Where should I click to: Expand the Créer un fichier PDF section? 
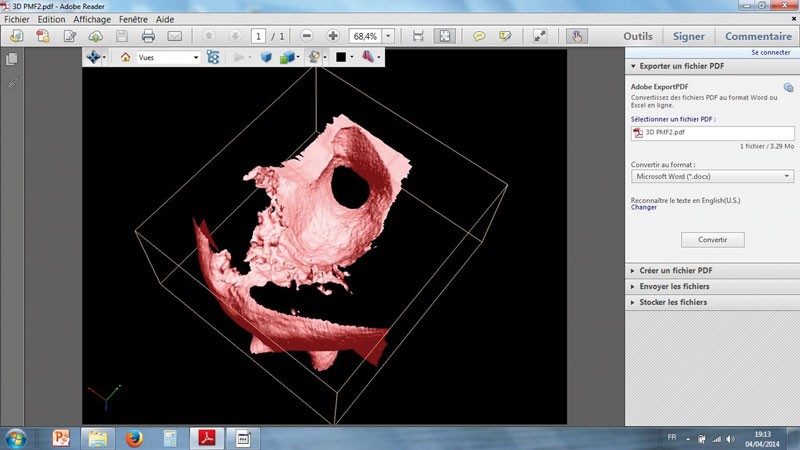(674, 270)
